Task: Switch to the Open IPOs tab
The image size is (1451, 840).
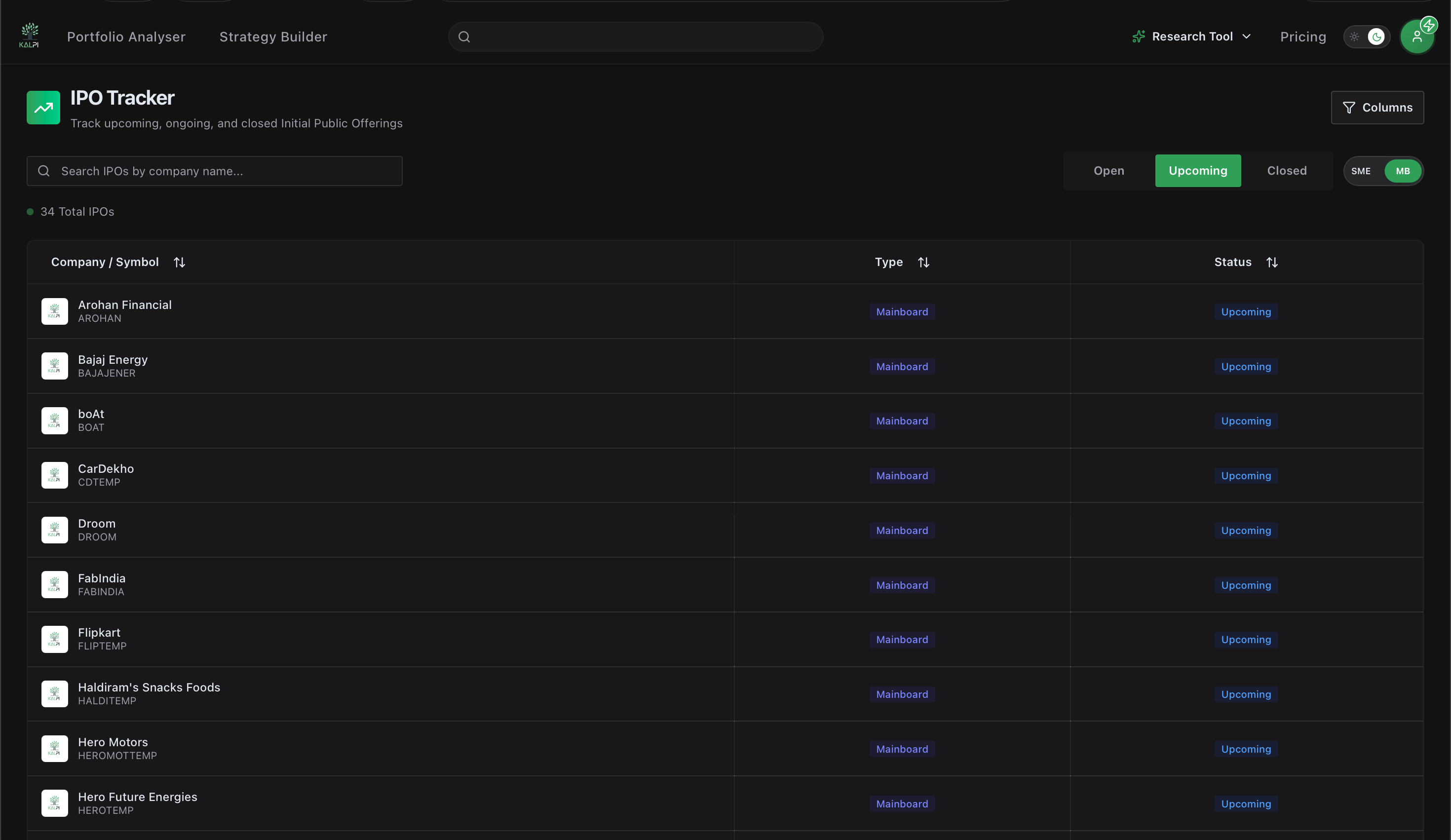Action: tap(1109, 171)
